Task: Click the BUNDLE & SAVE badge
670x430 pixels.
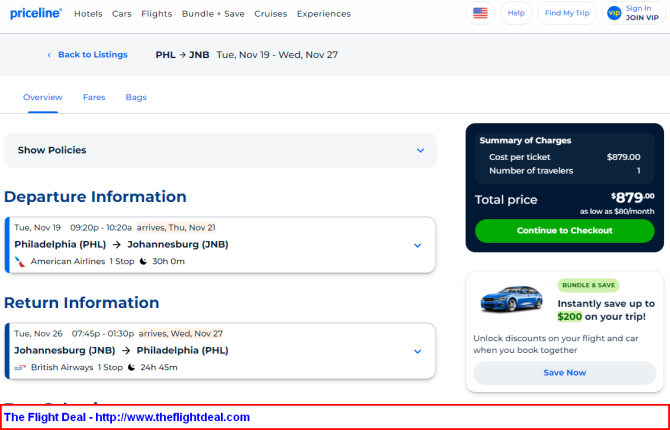Action: click(x=588, y=285)
